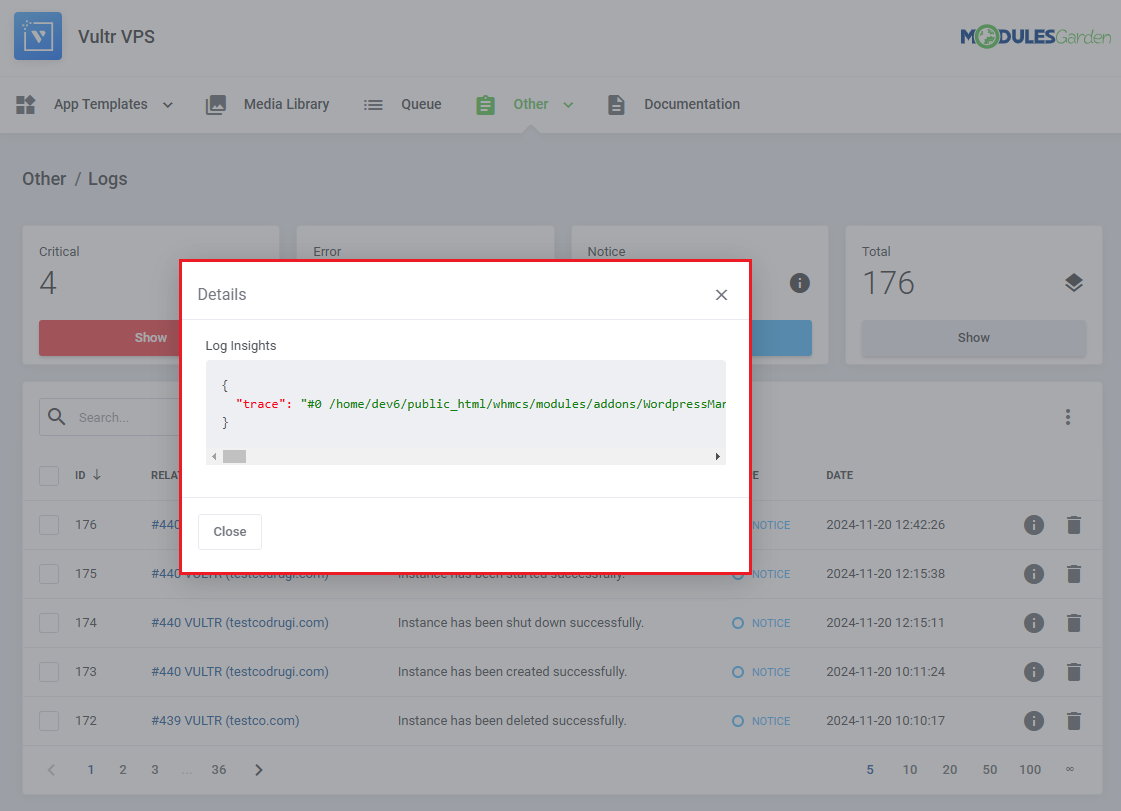Expand the App Templates dropdown arrow
The height and width of the screenshot is (811, 1121).
click(x=168, y=105)
